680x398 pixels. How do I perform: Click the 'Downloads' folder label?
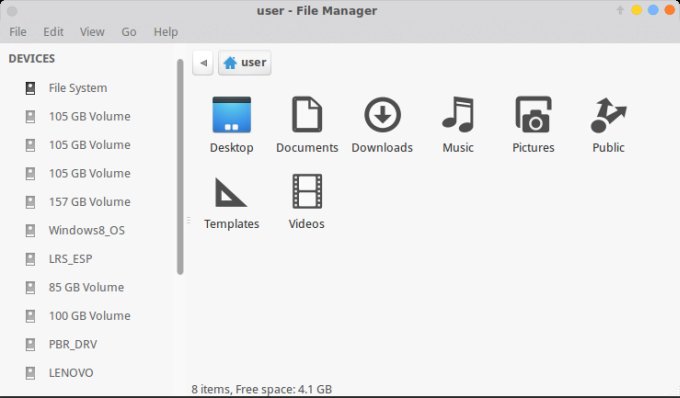[x=382, y=147]
